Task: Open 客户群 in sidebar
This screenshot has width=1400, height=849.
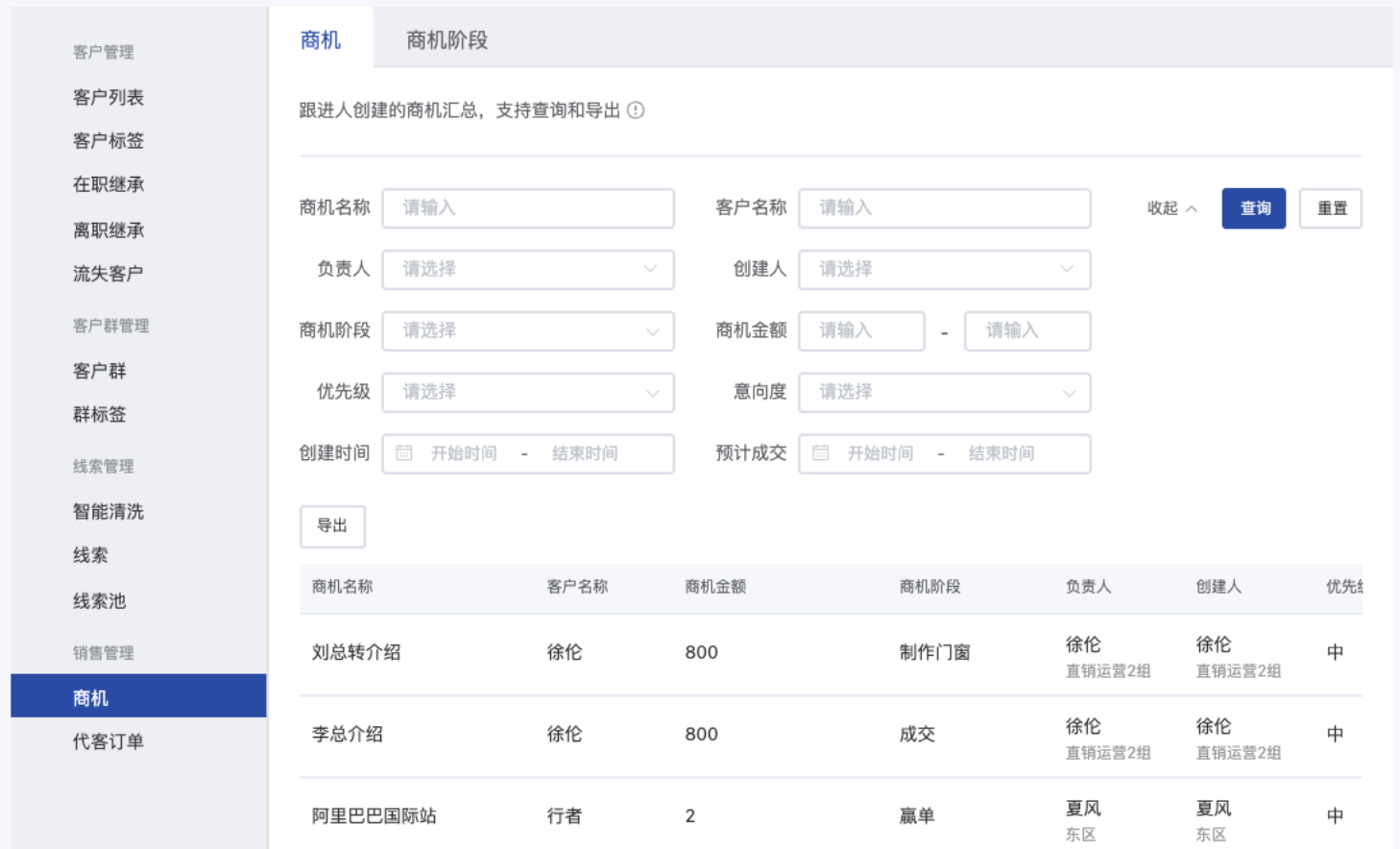Action: pos(100,371)
